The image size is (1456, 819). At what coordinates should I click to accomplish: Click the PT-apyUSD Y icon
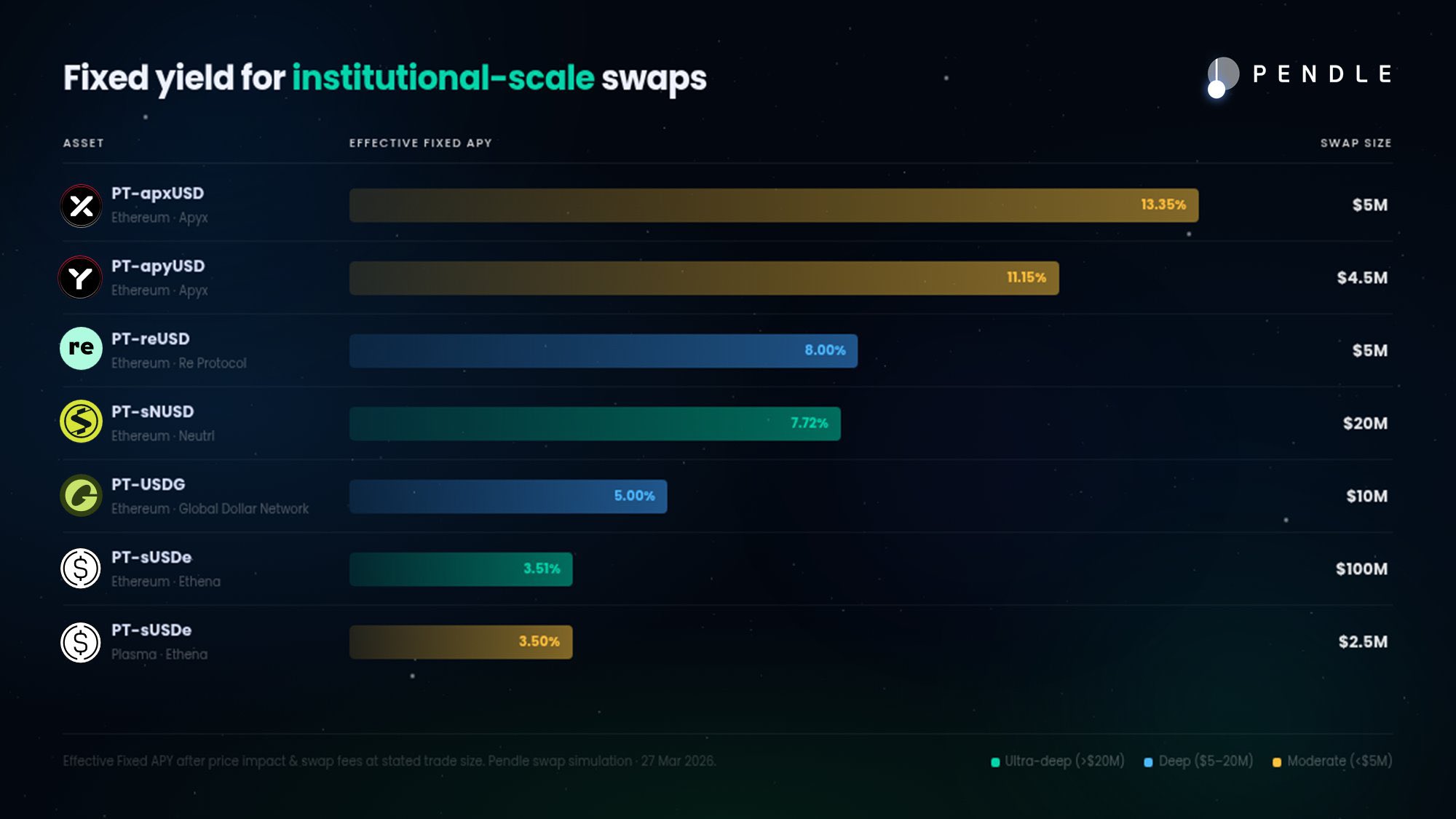tap(80, 277)
